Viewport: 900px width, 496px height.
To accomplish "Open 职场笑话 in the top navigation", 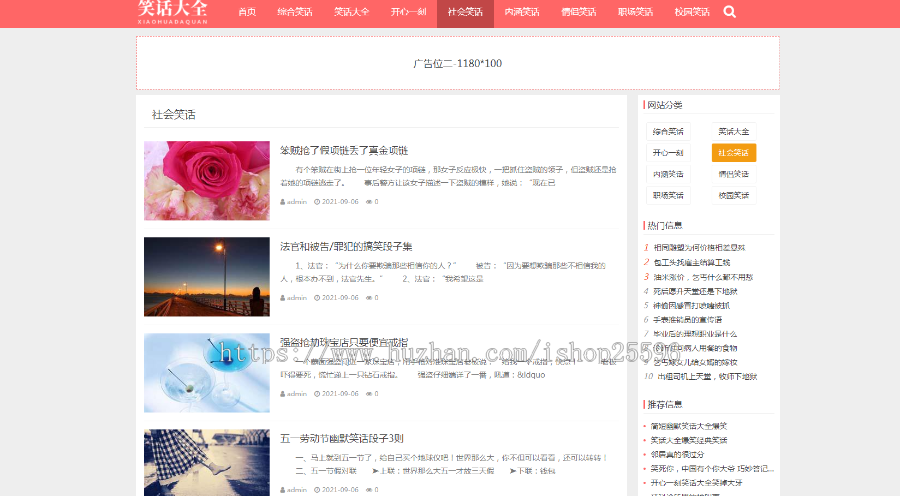I will (635, 12).
